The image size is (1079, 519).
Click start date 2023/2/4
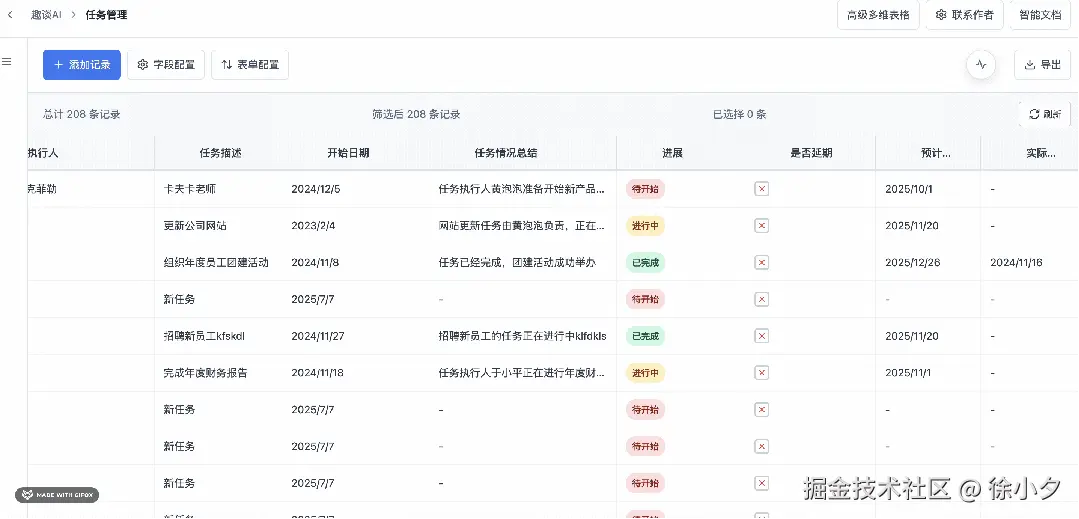pos(313,226)
